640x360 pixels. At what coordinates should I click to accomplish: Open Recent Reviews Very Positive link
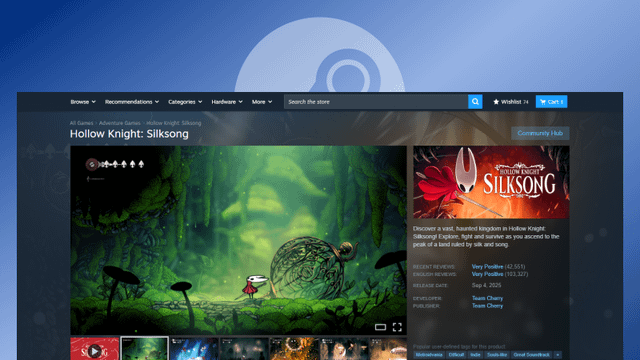[487, 267]
